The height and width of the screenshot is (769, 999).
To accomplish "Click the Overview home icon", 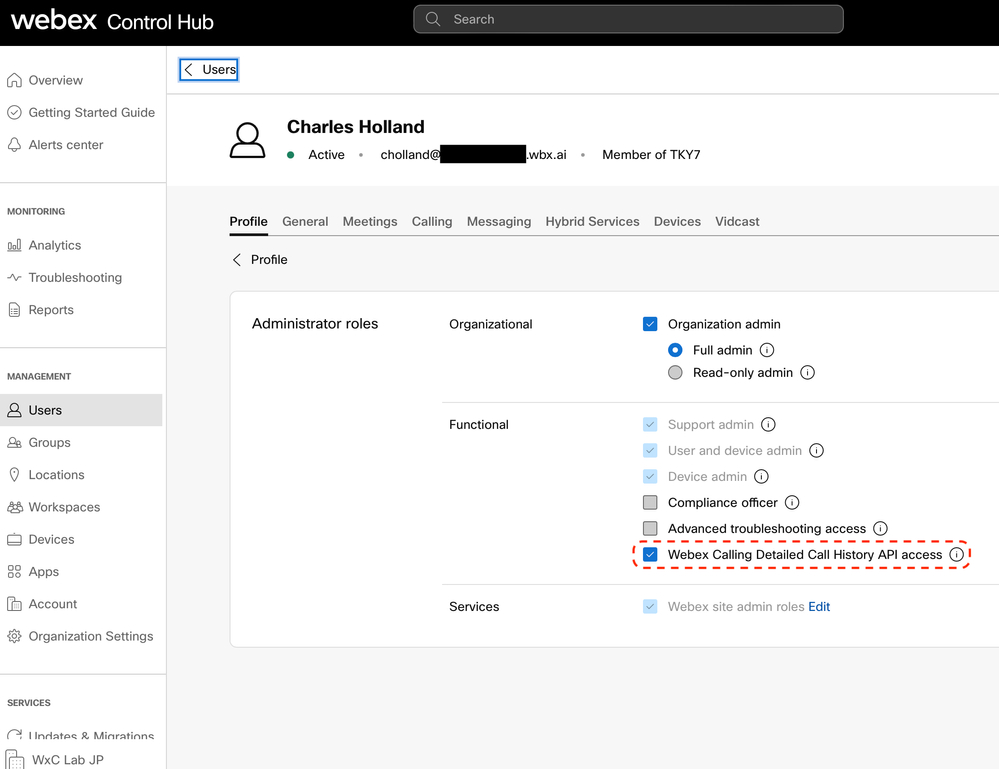I will pos(14,80).
